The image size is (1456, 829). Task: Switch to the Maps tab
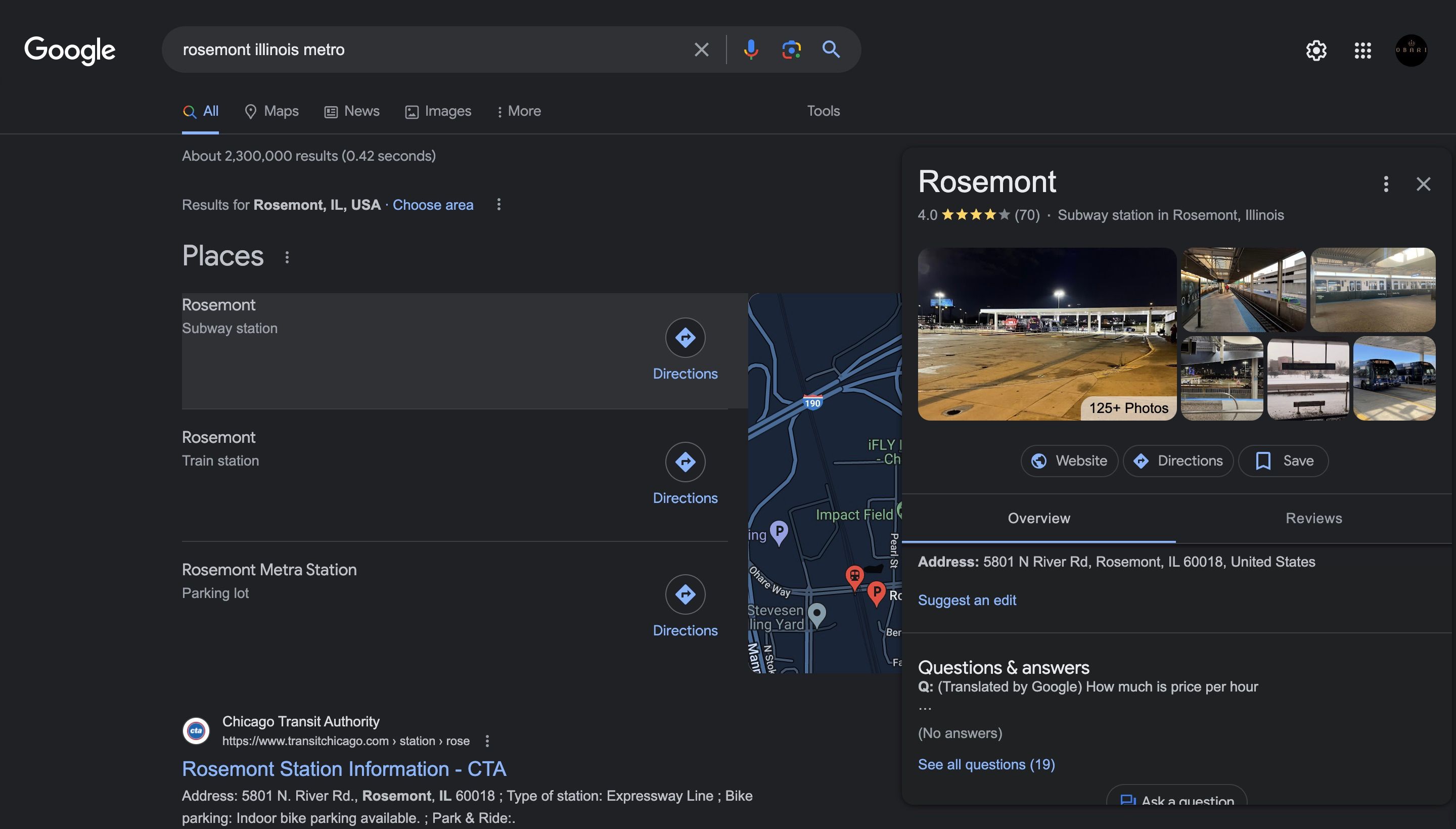[x=271, y=111]
